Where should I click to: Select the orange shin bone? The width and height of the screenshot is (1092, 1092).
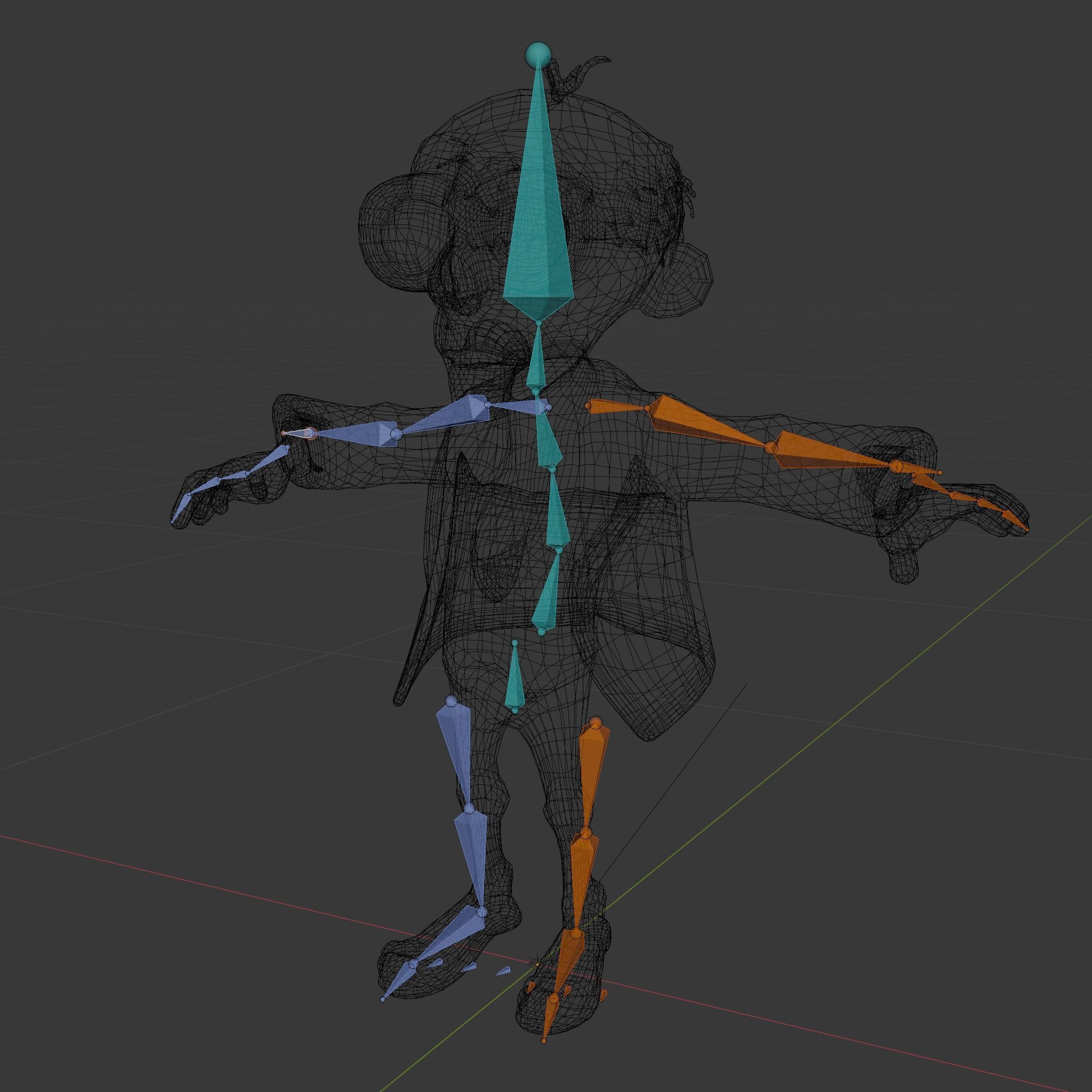click(582, 883)
